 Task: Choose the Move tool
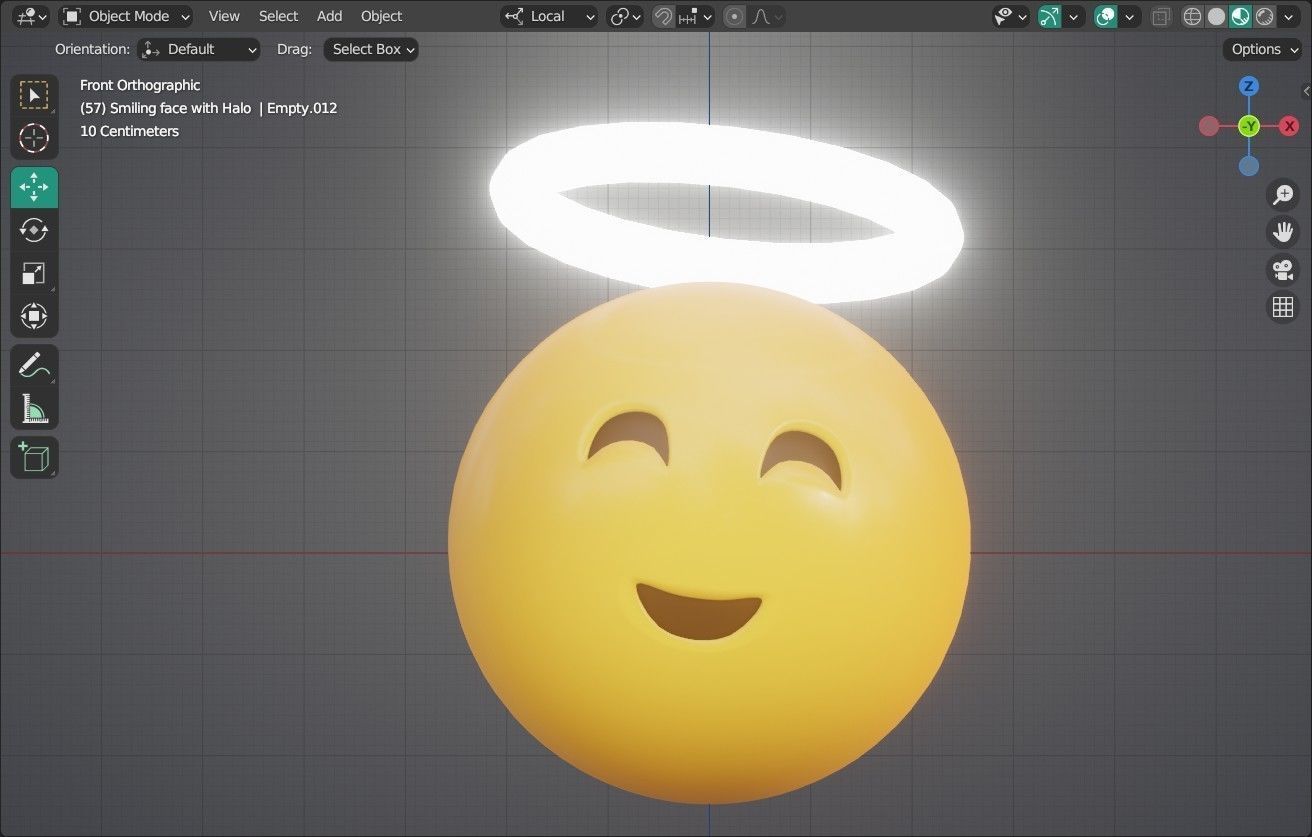point(34,187)
